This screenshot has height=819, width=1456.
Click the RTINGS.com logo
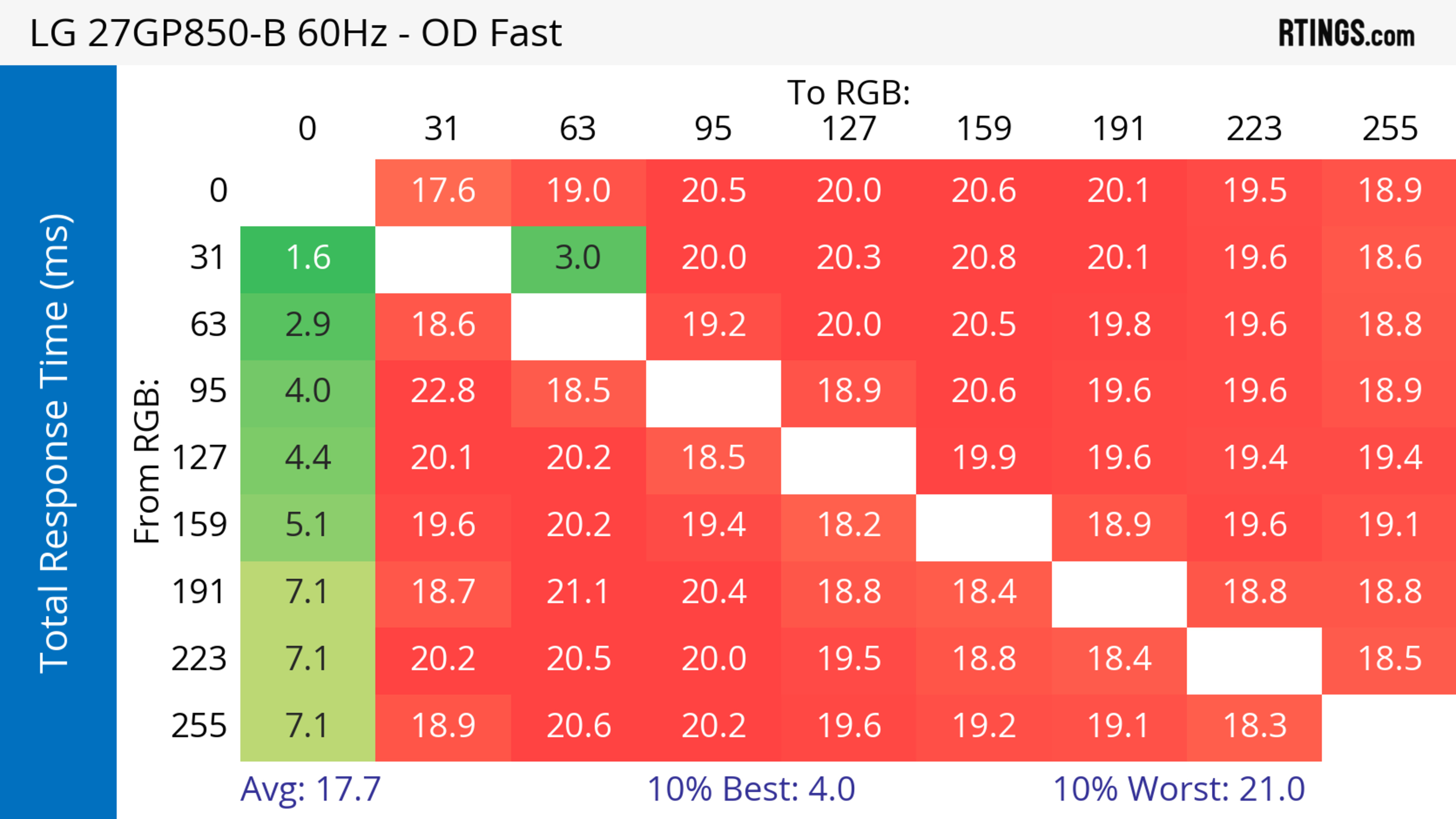[1346, 33]
